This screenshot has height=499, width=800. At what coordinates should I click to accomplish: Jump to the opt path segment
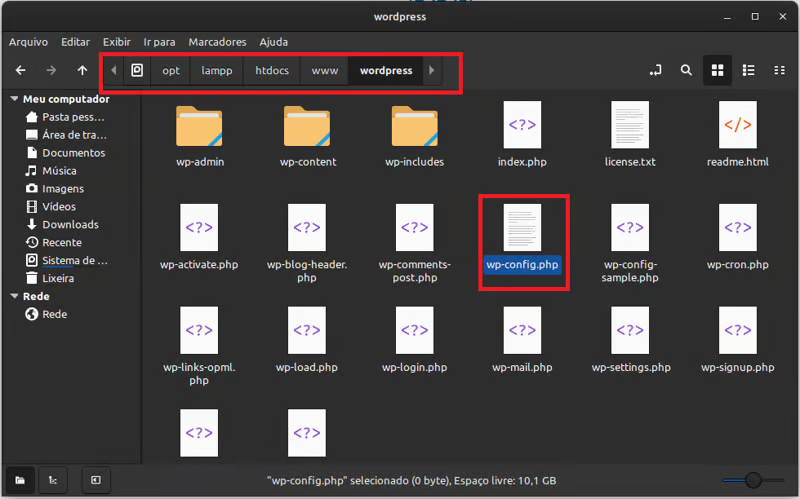(x=171, y=70)
